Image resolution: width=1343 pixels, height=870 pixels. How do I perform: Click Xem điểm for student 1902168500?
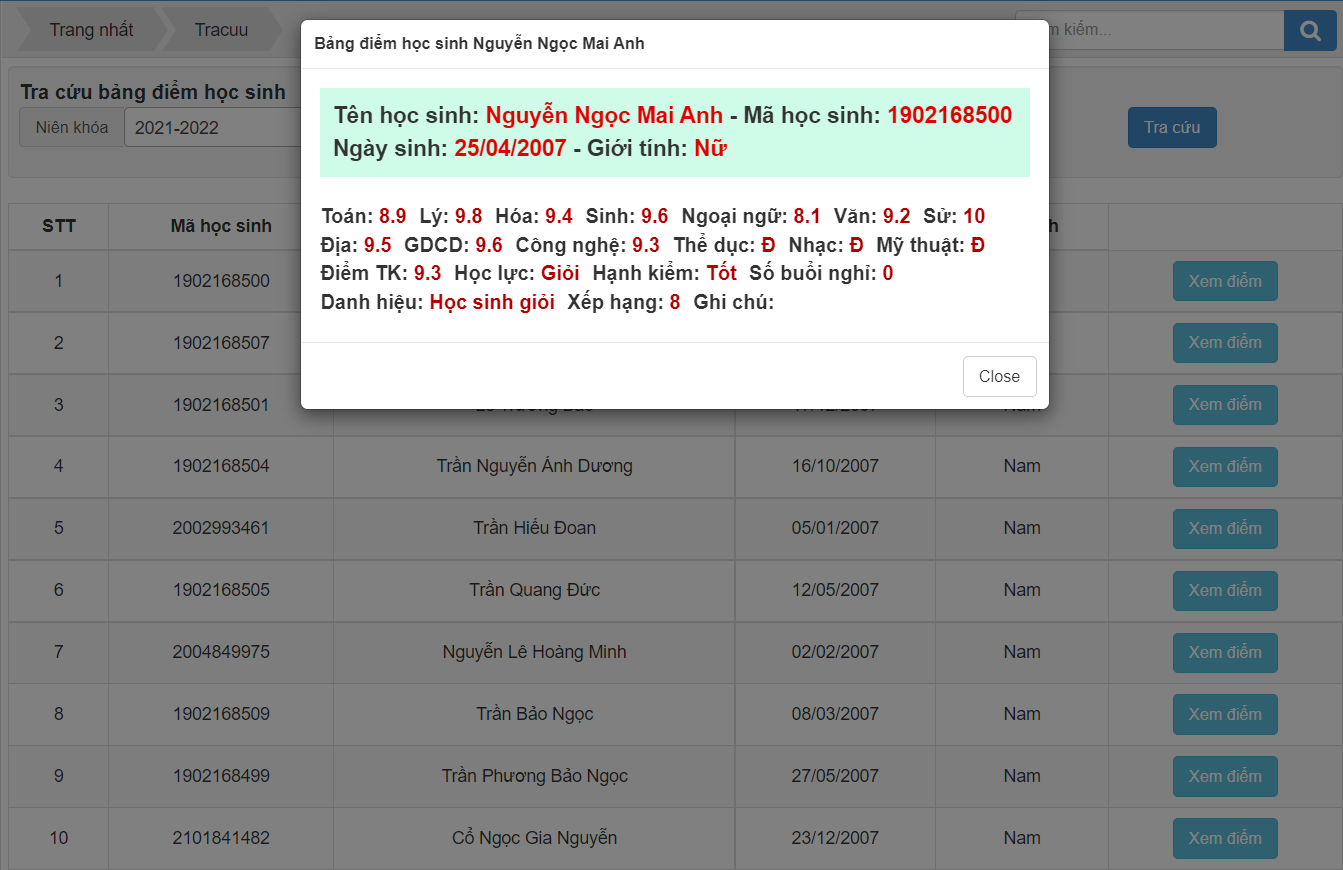[x=1225, y=281]
